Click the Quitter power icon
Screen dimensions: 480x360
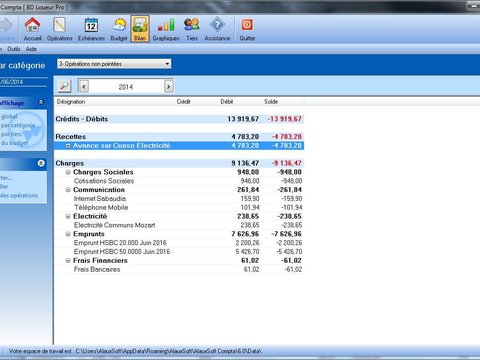247,29
